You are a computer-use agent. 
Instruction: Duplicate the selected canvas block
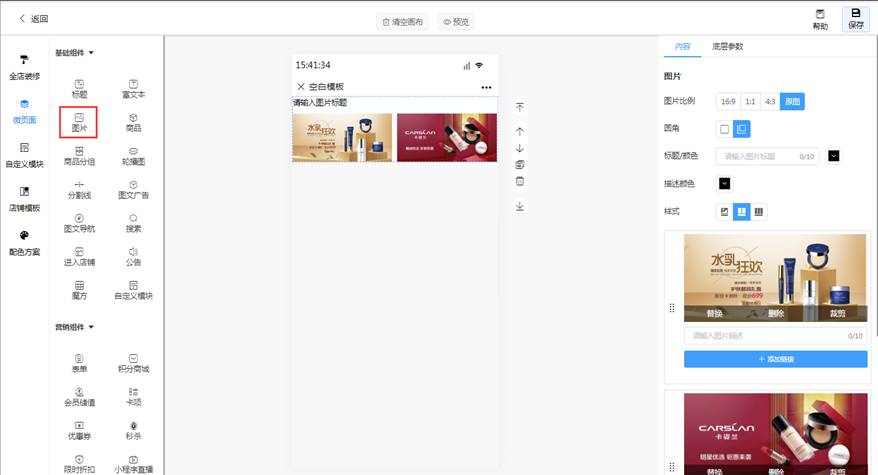pyautogui.click(x=520, y=165)
